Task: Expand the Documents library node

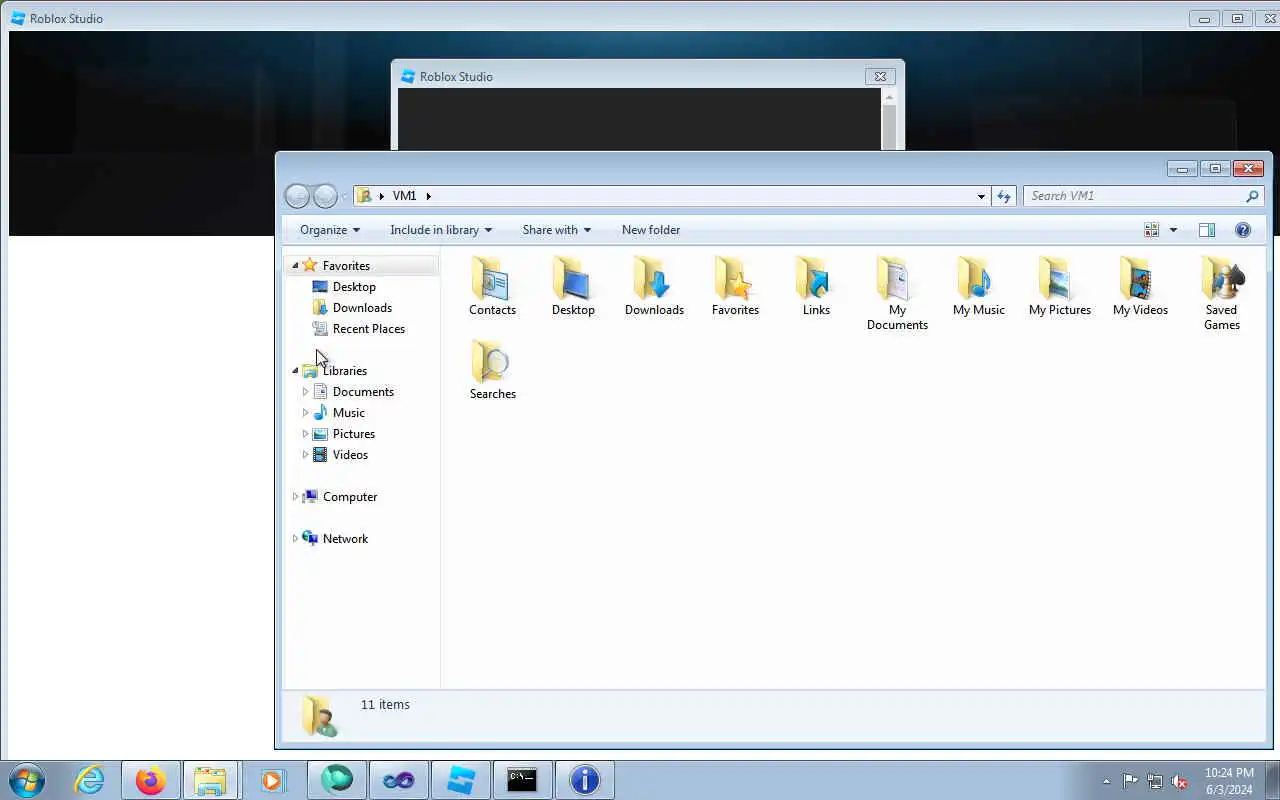Action: 305,392
